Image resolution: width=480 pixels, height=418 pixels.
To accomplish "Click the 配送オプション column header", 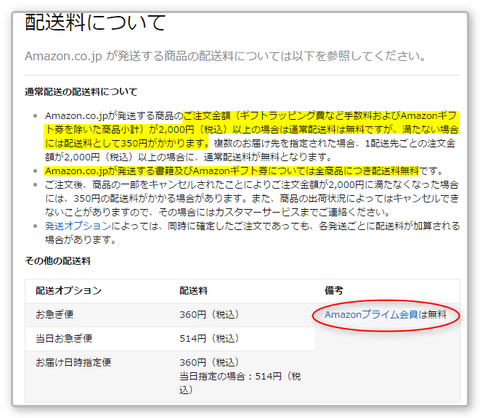I will tap(69, 291).
